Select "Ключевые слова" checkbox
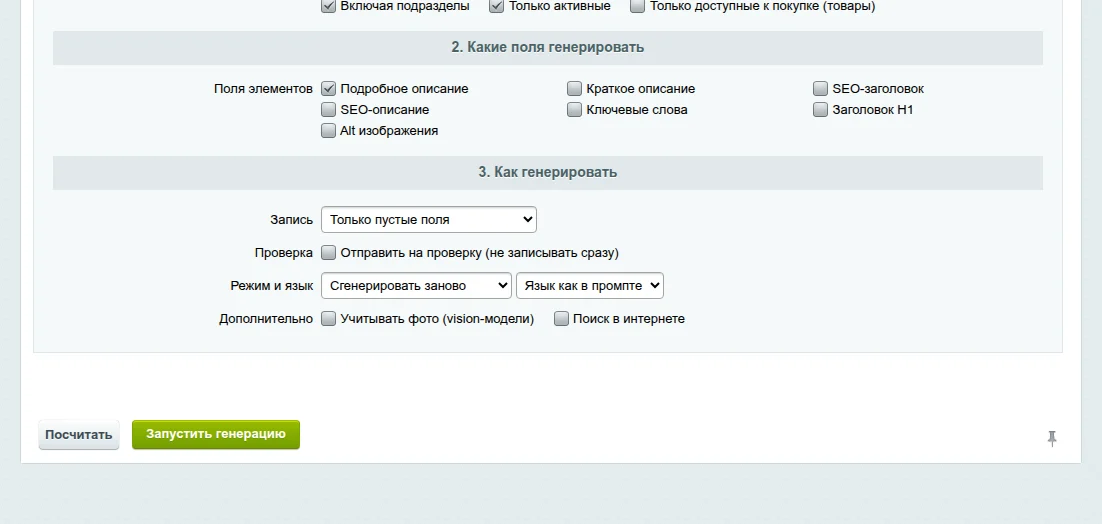 coord(574,110)
